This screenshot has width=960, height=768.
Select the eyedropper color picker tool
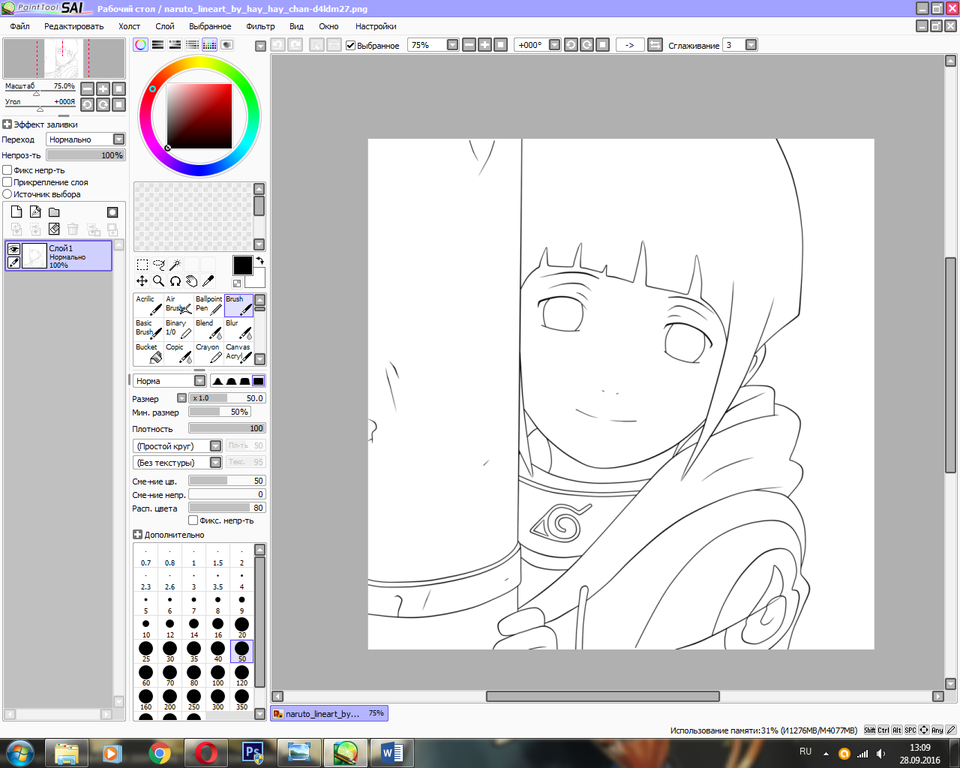pos(208,281)
